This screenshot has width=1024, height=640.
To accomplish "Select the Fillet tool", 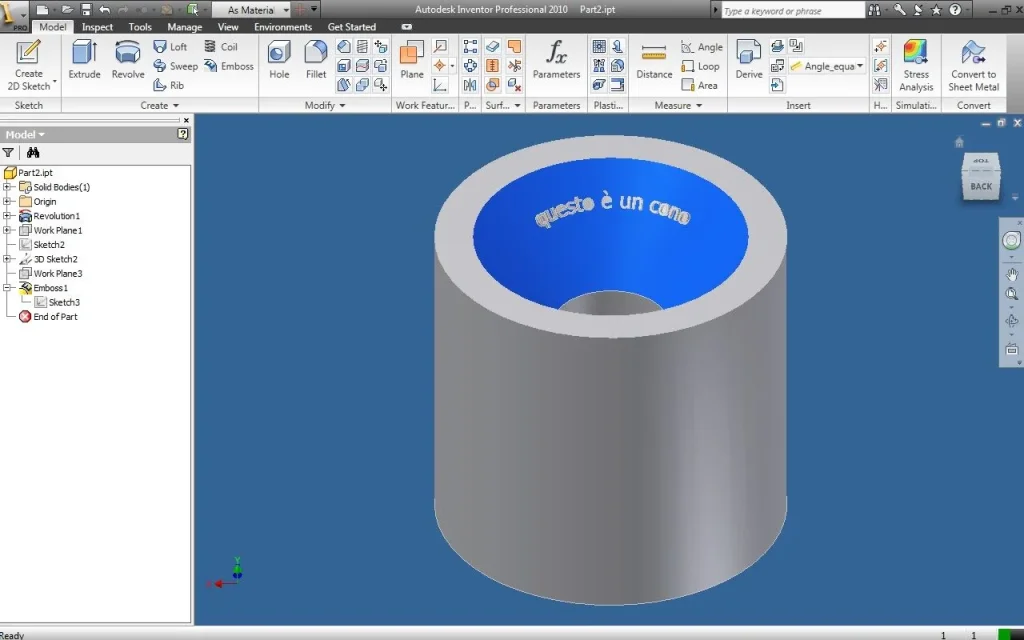I will (316, 60).
